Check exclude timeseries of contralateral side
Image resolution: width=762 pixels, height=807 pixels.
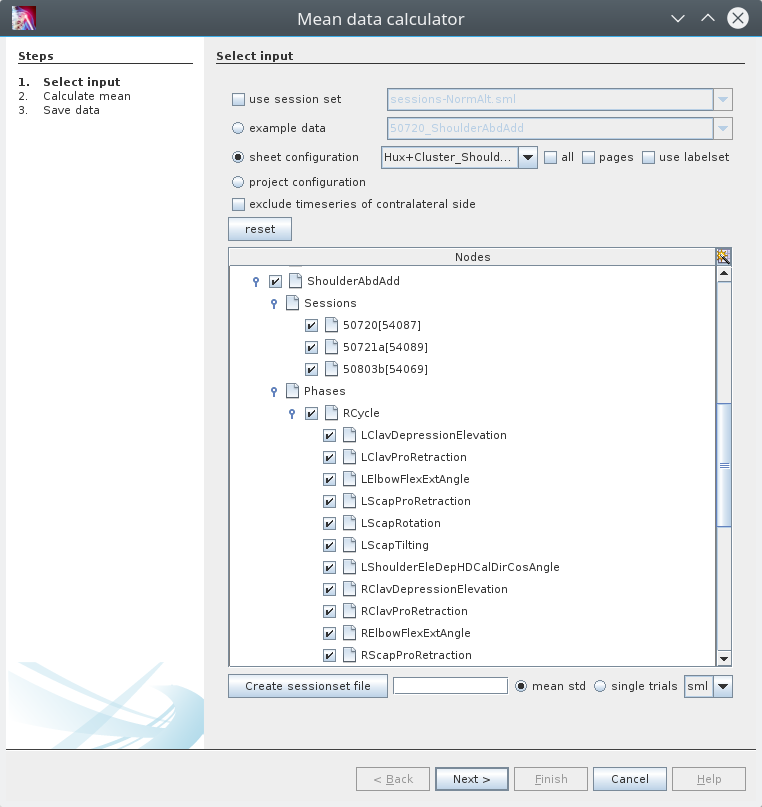pos(238,204)
